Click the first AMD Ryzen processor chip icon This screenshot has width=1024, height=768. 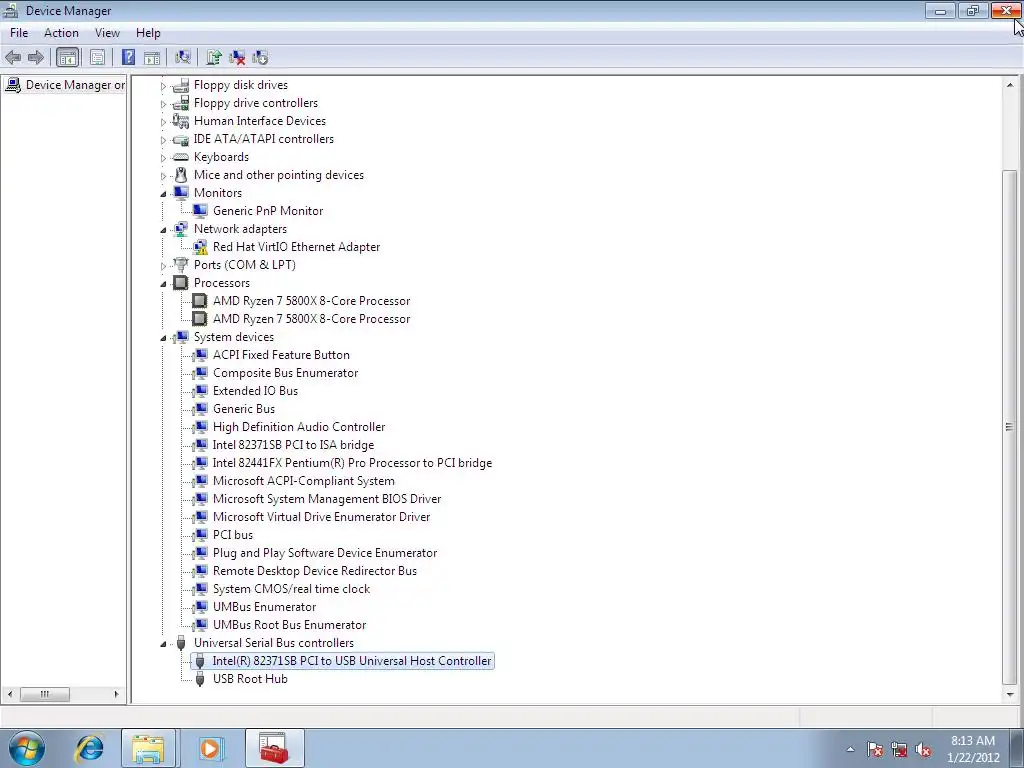pos(200,300)
